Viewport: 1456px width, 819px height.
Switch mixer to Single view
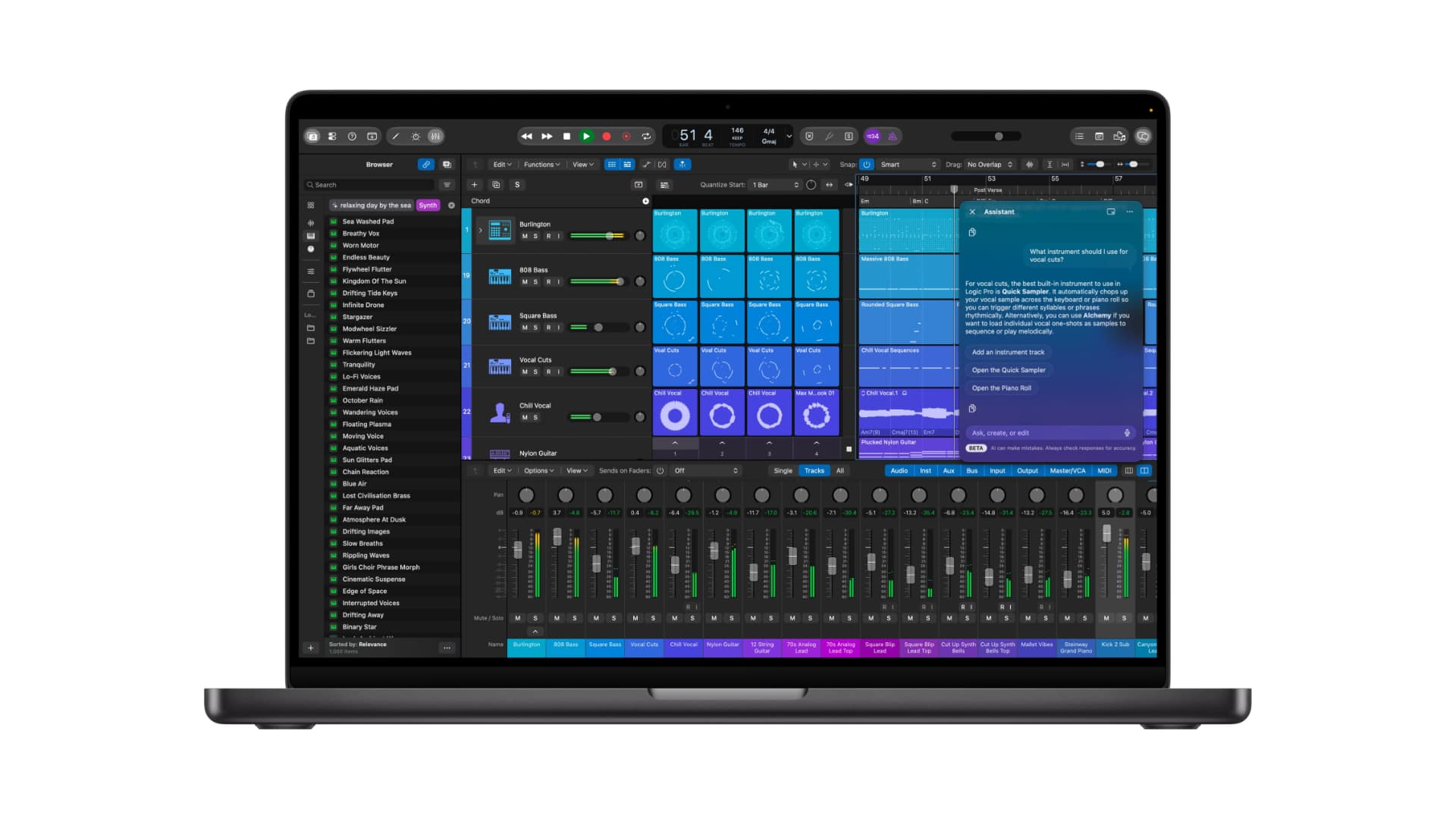point(783,471)
